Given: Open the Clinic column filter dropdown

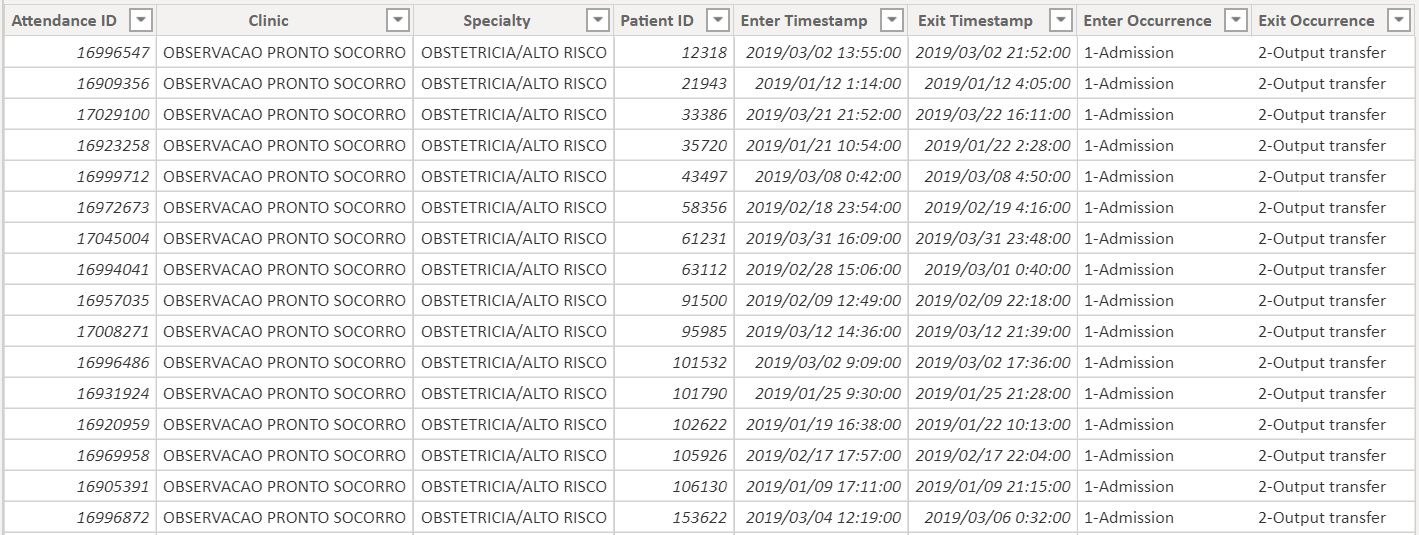Looking at the screenshot, I should point(398,20).
